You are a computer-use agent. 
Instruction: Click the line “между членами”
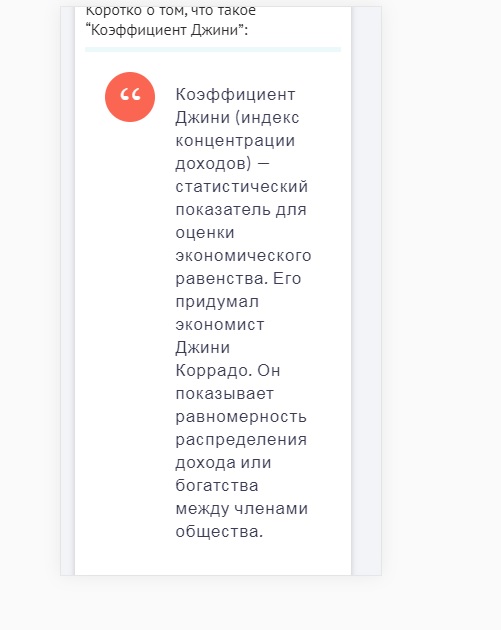coord(242,509)
